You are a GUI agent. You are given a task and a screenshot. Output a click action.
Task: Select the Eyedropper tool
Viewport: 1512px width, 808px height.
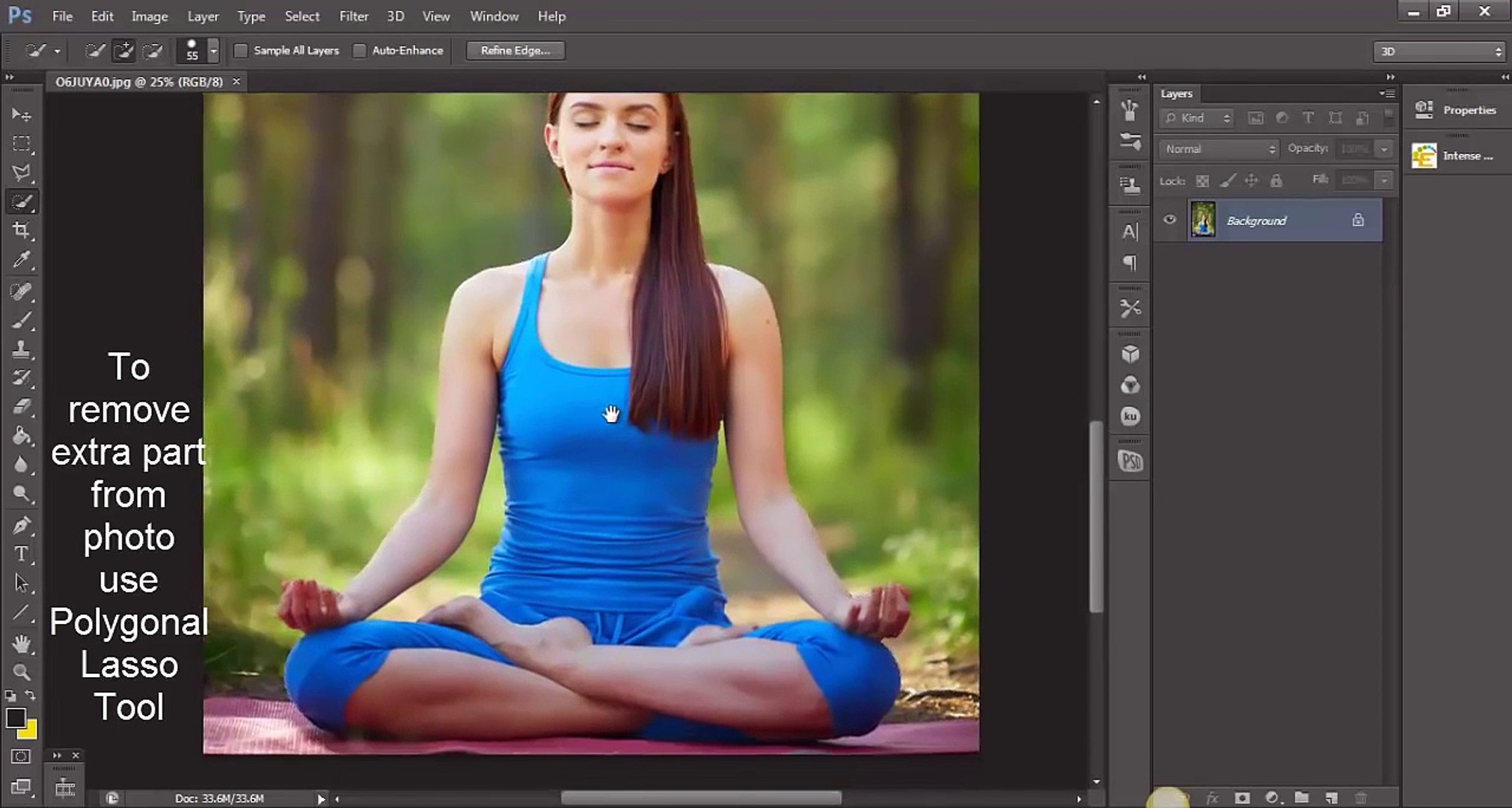coord(22,260)
